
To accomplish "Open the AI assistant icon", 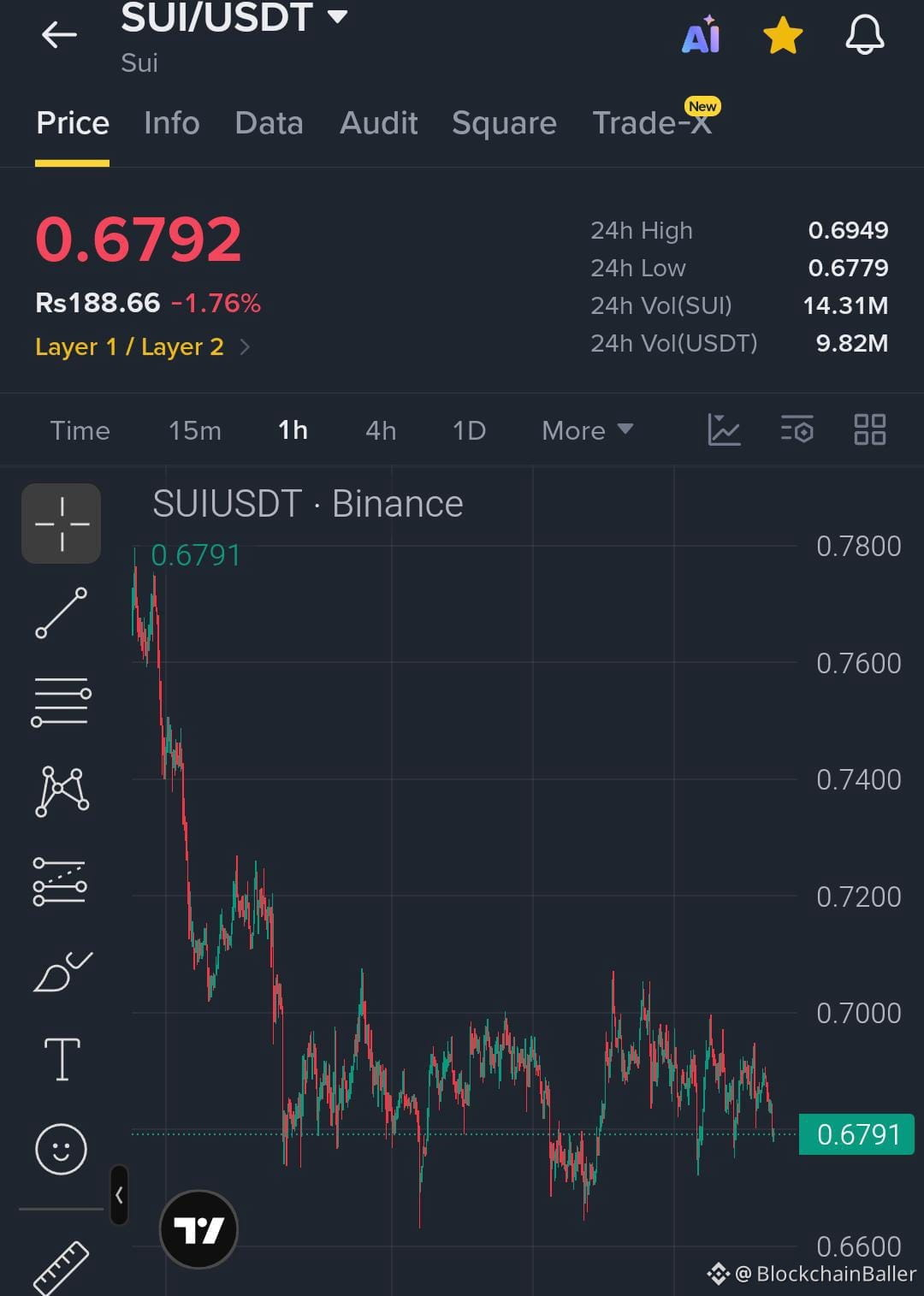I will click(x=702, y=35).
